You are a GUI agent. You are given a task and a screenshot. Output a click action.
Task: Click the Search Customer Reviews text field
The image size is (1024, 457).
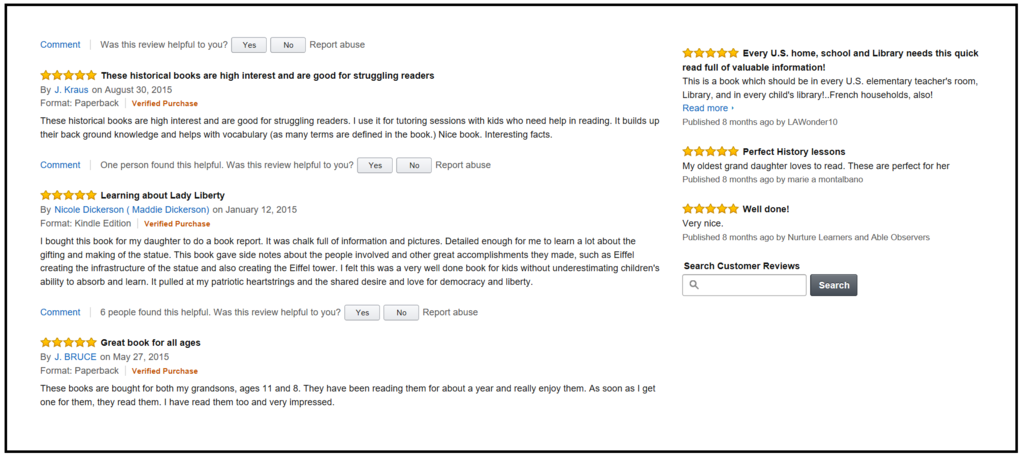click(x=744, y=285)
